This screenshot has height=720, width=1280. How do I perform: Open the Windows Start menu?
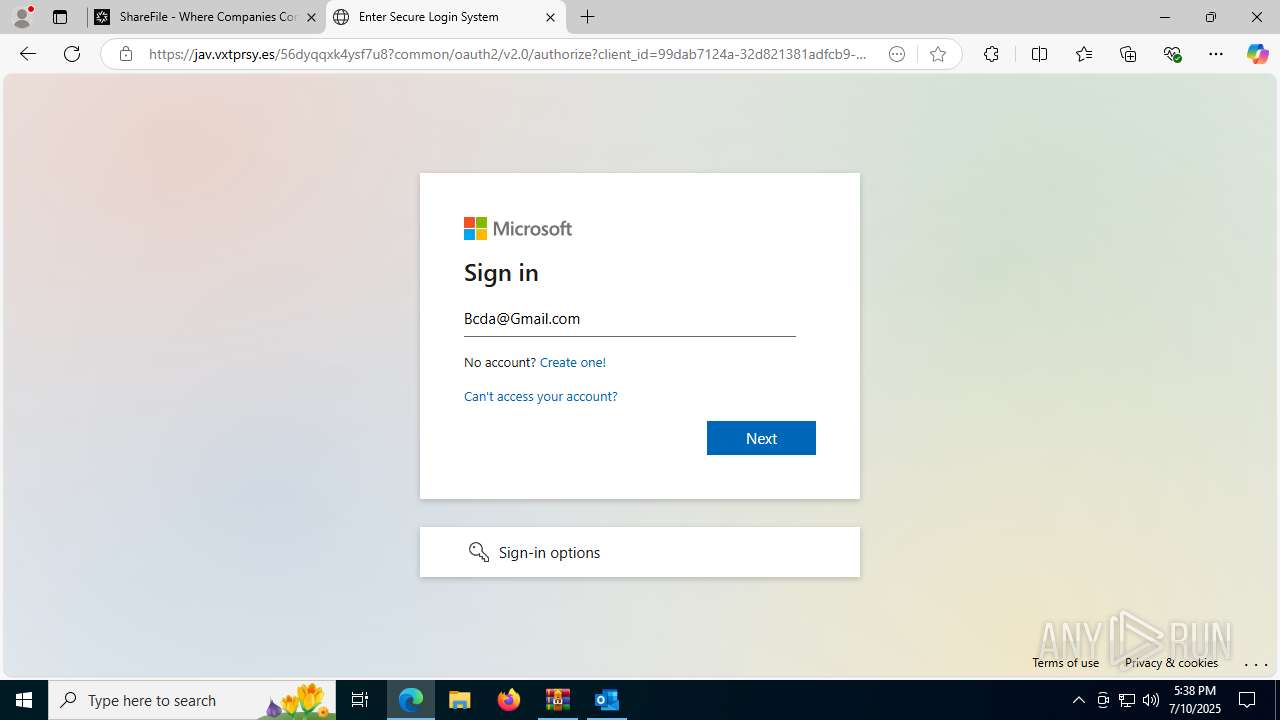24,700
